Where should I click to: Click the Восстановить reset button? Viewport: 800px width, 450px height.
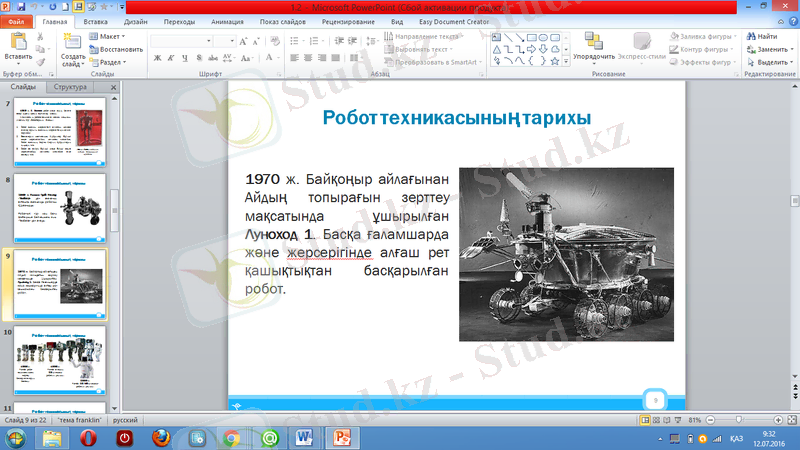click(120, 49)
